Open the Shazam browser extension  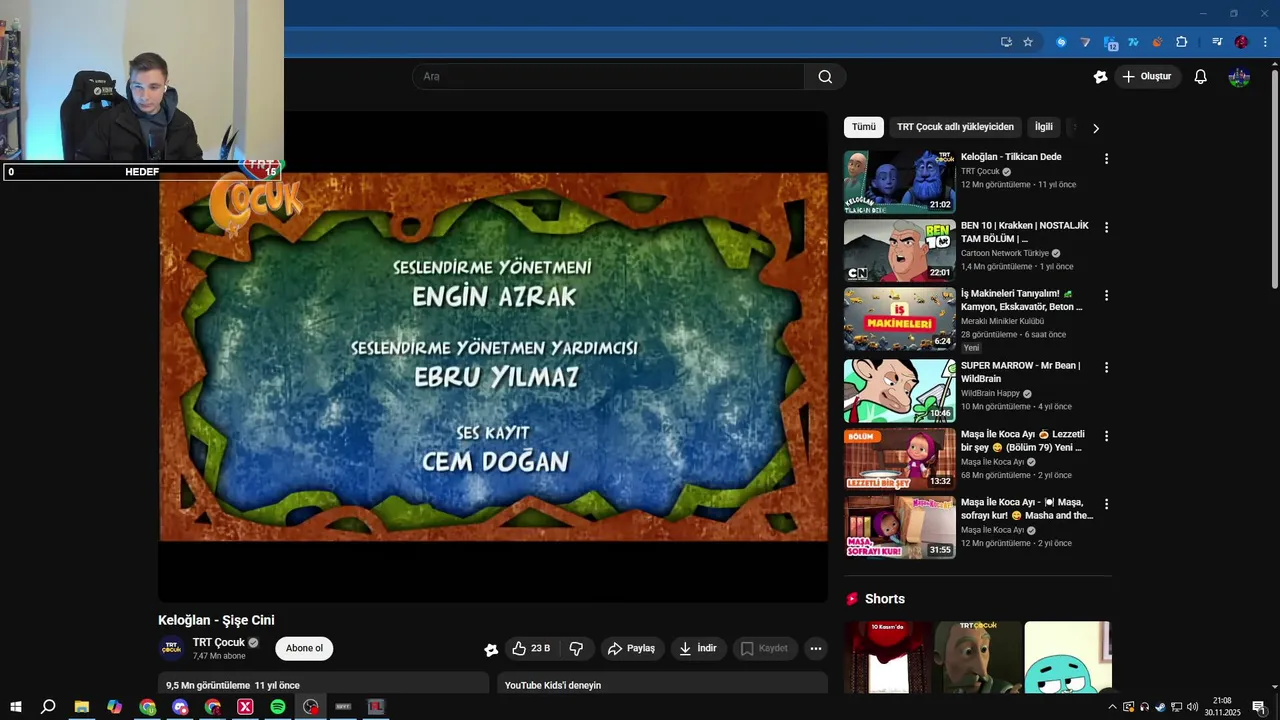1061,42
